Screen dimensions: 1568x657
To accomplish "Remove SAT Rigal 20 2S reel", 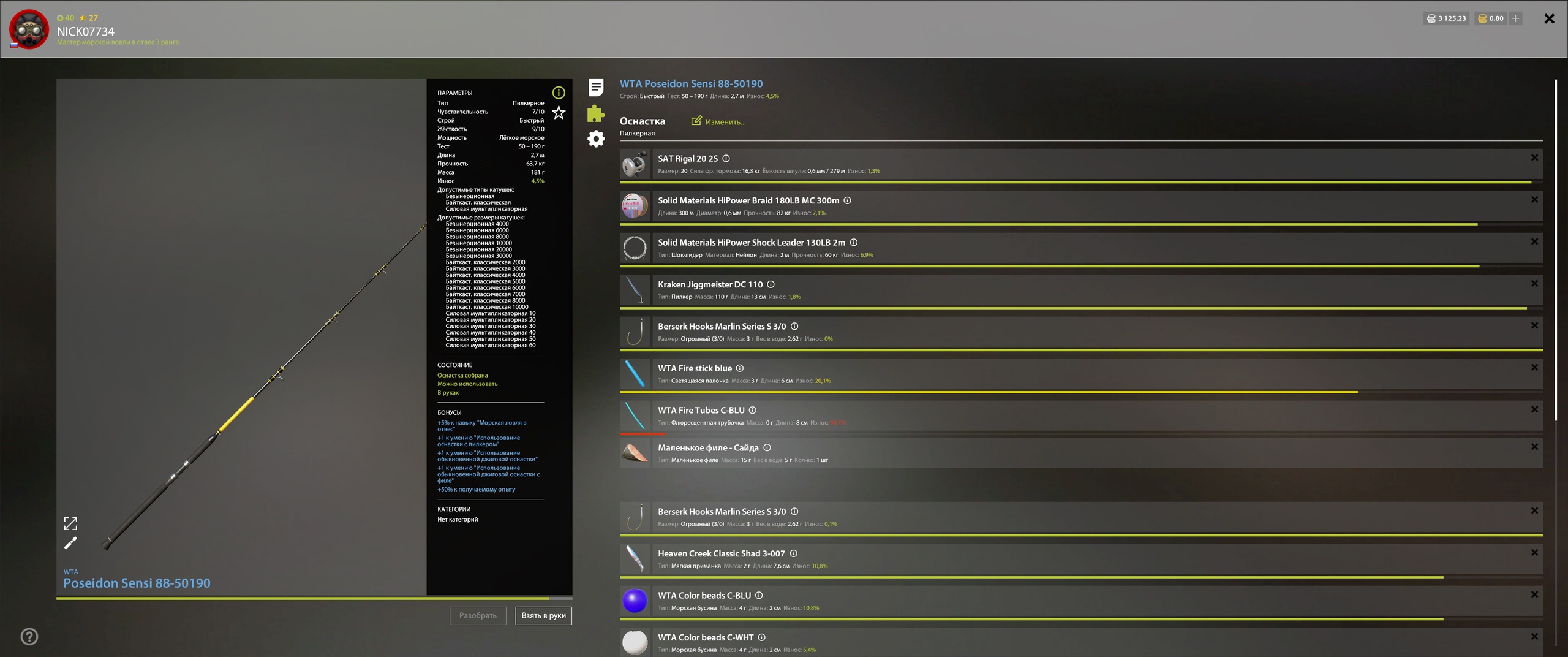I will click(1534, 158).
